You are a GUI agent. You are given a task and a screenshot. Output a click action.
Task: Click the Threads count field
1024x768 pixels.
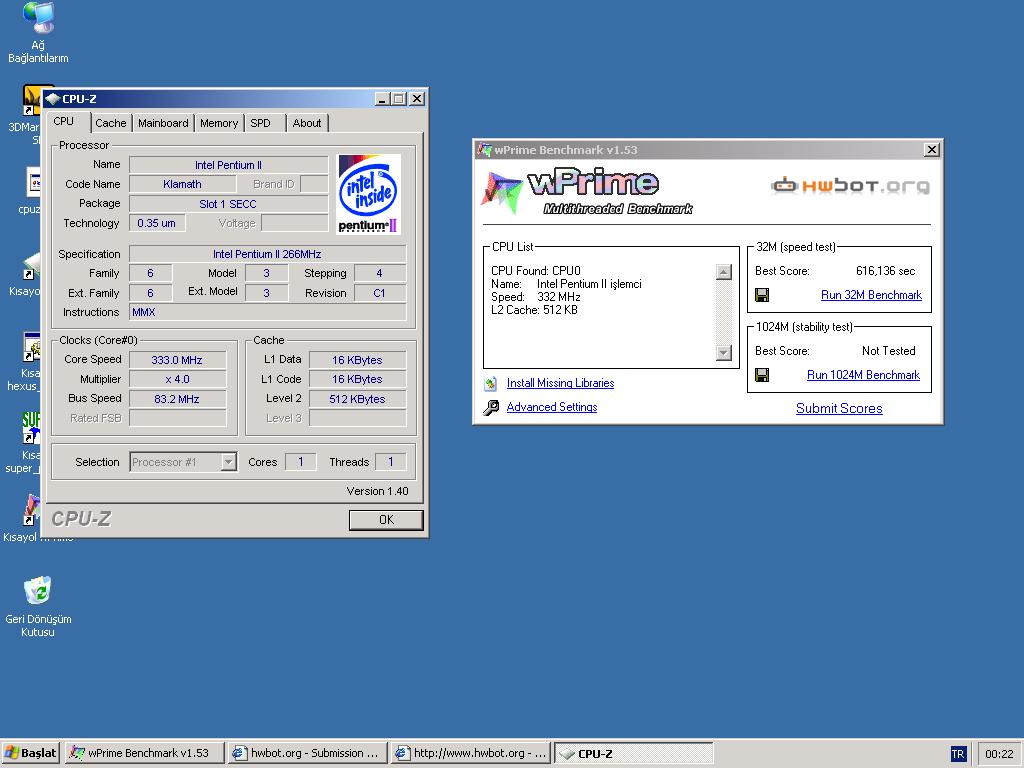coord(391,462)
